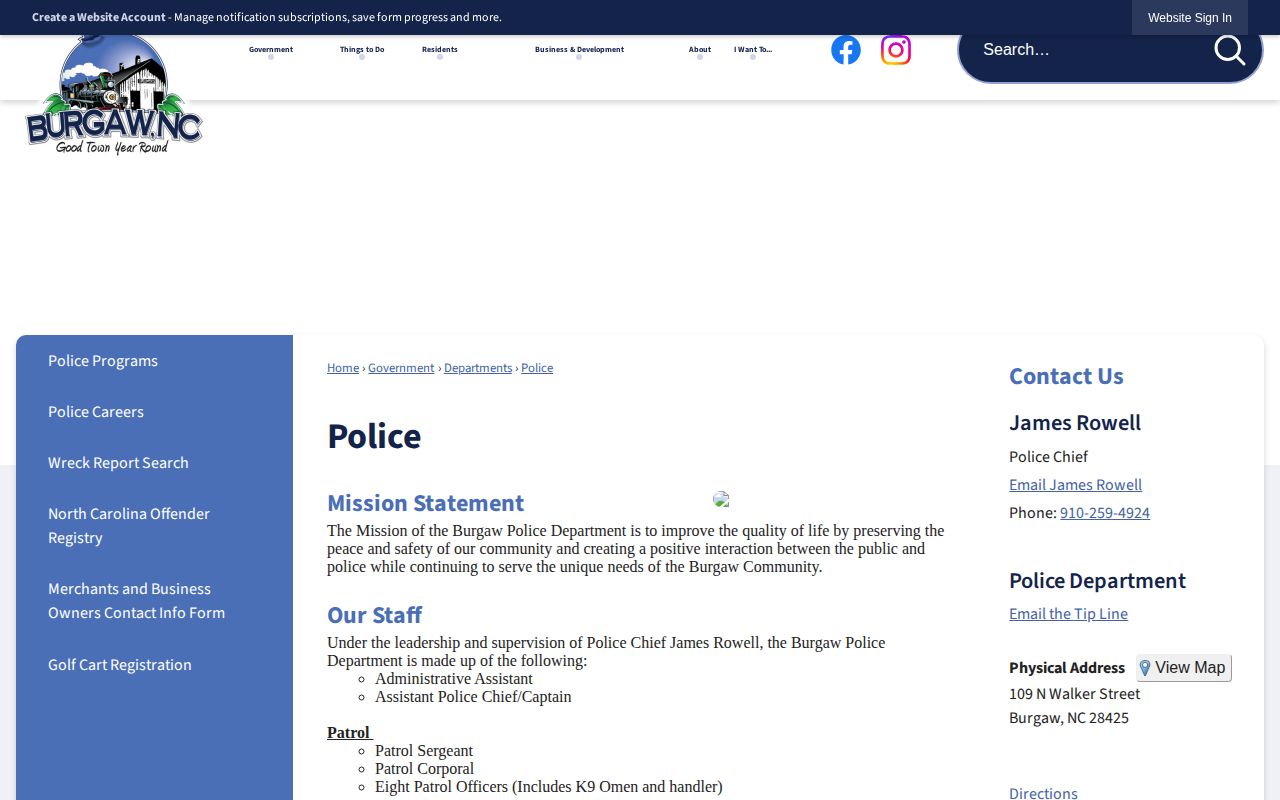1280x800 pixels.
Task: Click the Mission Statement heading
Action: pyautogui.click(x=425, y=503)
